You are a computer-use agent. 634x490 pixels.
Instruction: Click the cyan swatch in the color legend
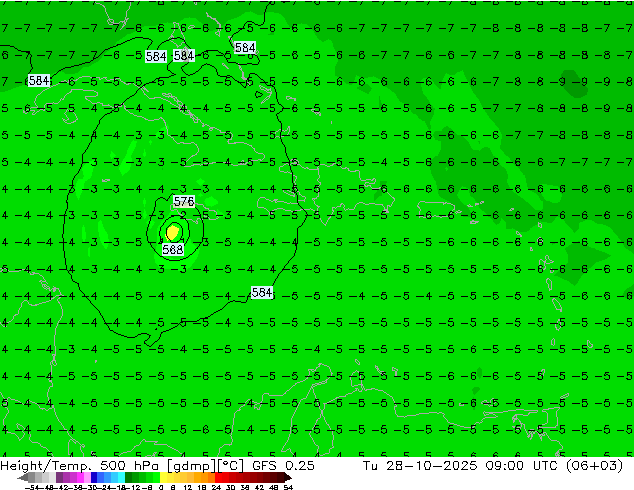pos(121,477)
